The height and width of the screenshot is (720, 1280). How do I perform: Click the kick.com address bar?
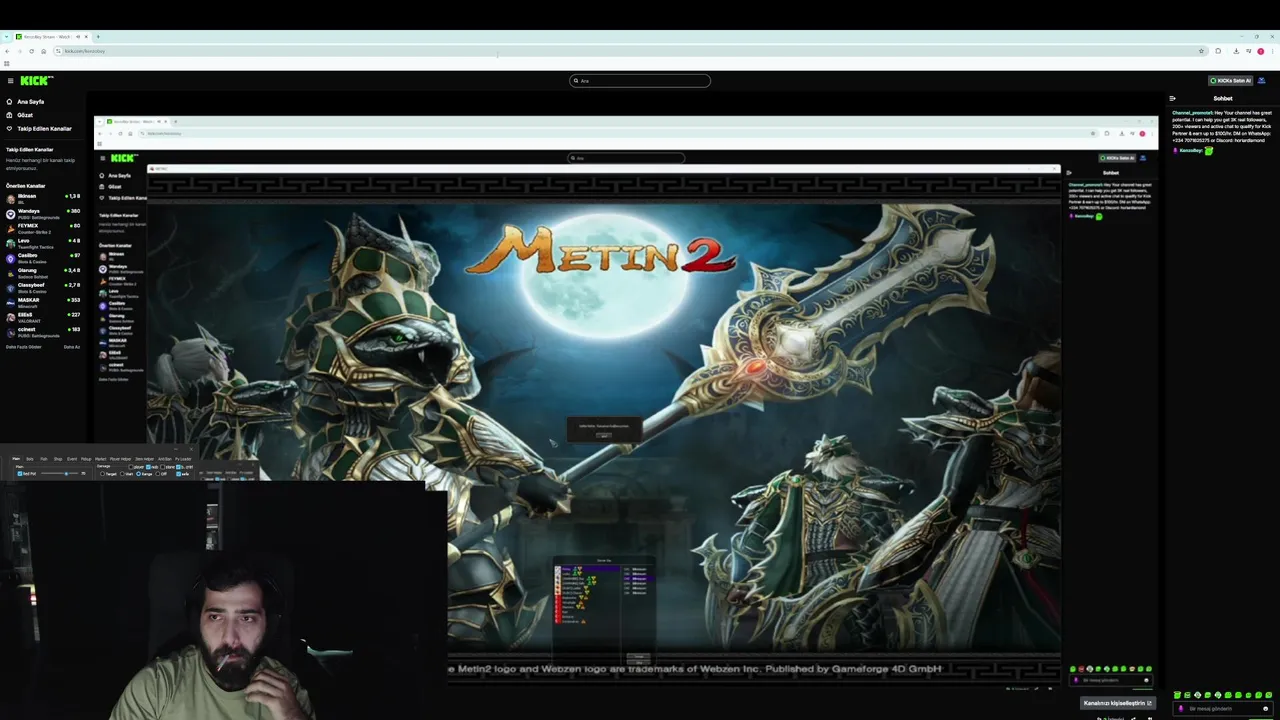pyautogui.click(x=630, y=51)
